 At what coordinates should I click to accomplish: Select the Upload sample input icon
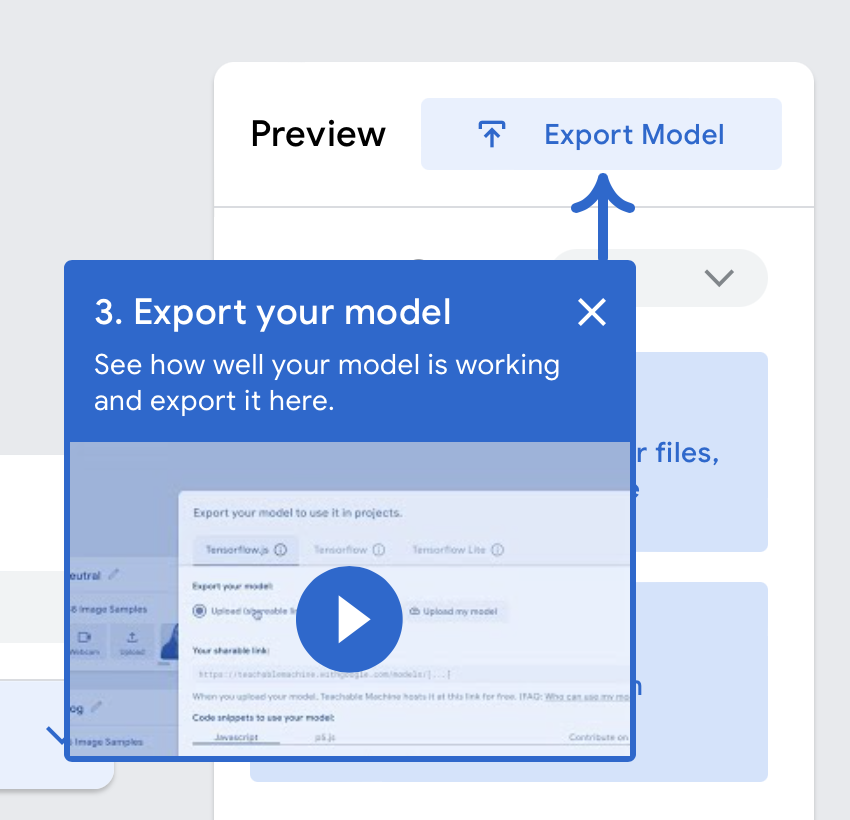[132, 638]
